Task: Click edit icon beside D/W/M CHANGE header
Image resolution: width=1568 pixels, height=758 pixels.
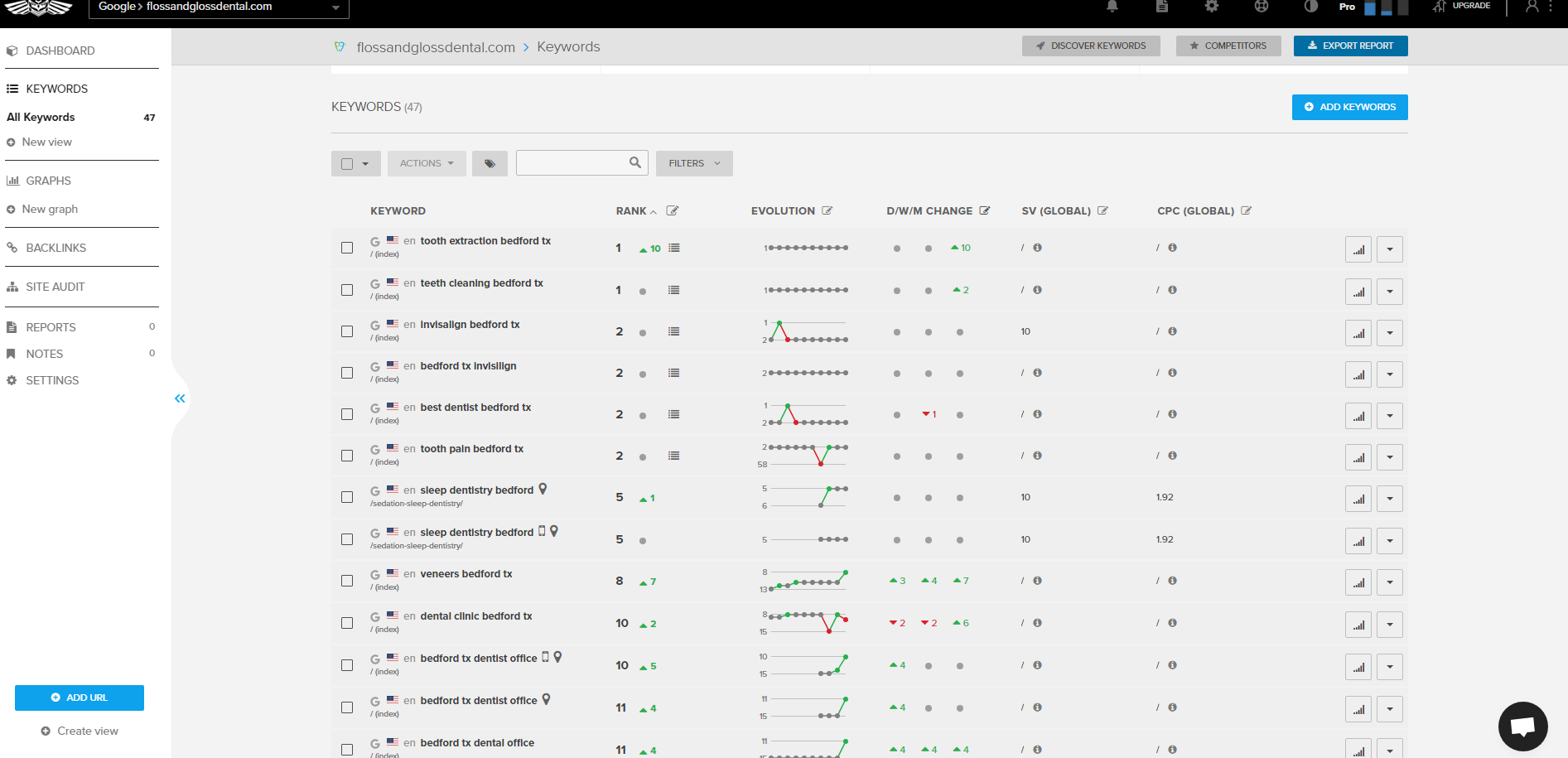Action: pos(985,210)
